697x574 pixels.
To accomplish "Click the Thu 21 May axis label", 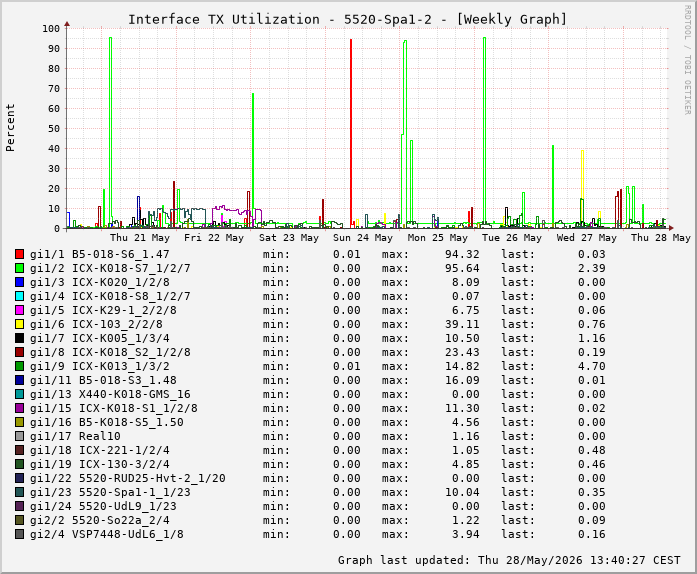I will (140, 237).
